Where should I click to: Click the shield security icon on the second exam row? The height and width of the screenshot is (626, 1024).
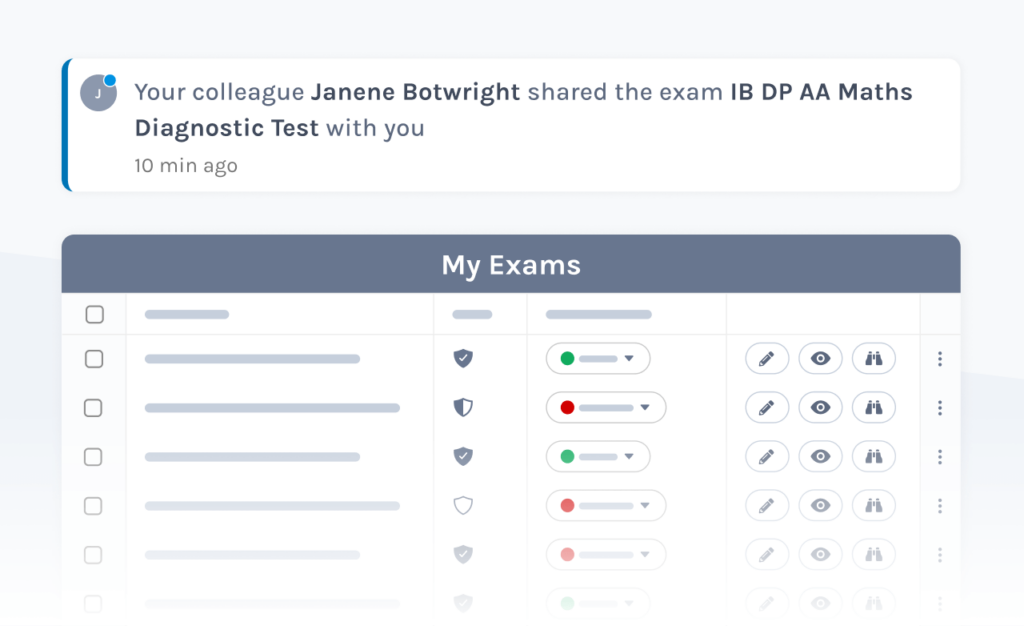(x=463, y=407)
